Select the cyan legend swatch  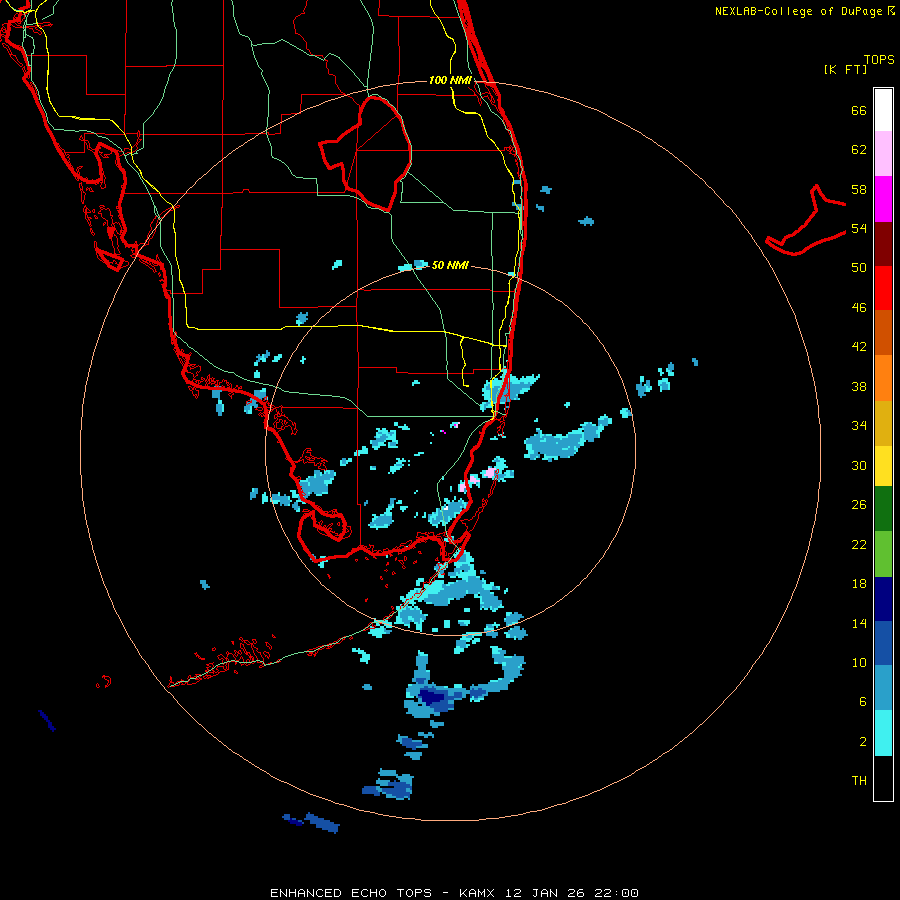point(883,733)
